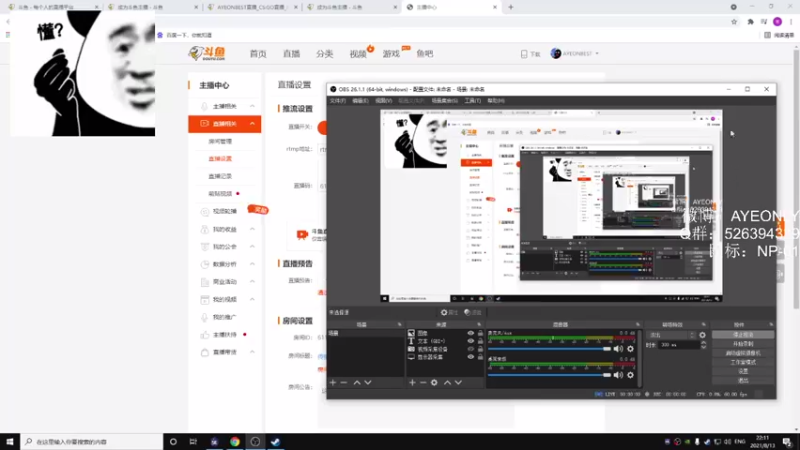
Task: Lock the 显示器采集 source
Action: [480, 357]
